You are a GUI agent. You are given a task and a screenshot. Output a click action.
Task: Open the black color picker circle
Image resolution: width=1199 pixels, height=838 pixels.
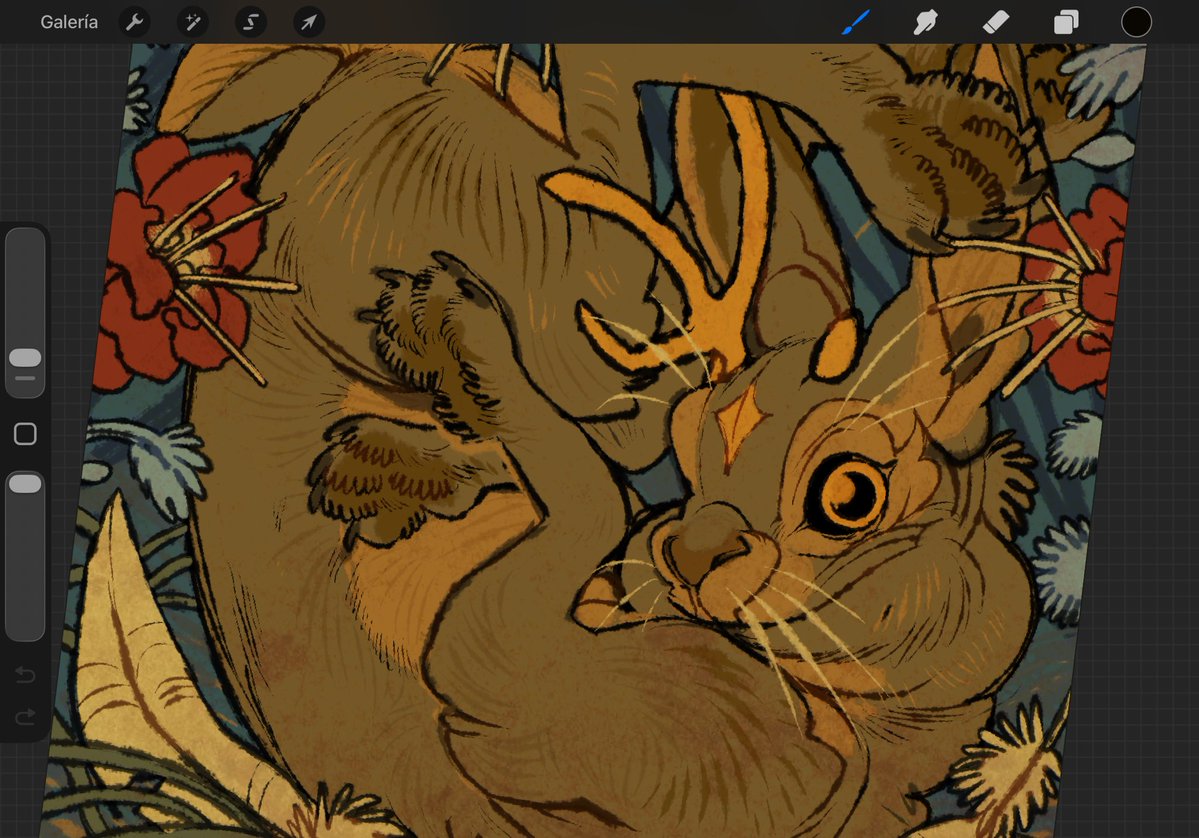[1136, 22]
